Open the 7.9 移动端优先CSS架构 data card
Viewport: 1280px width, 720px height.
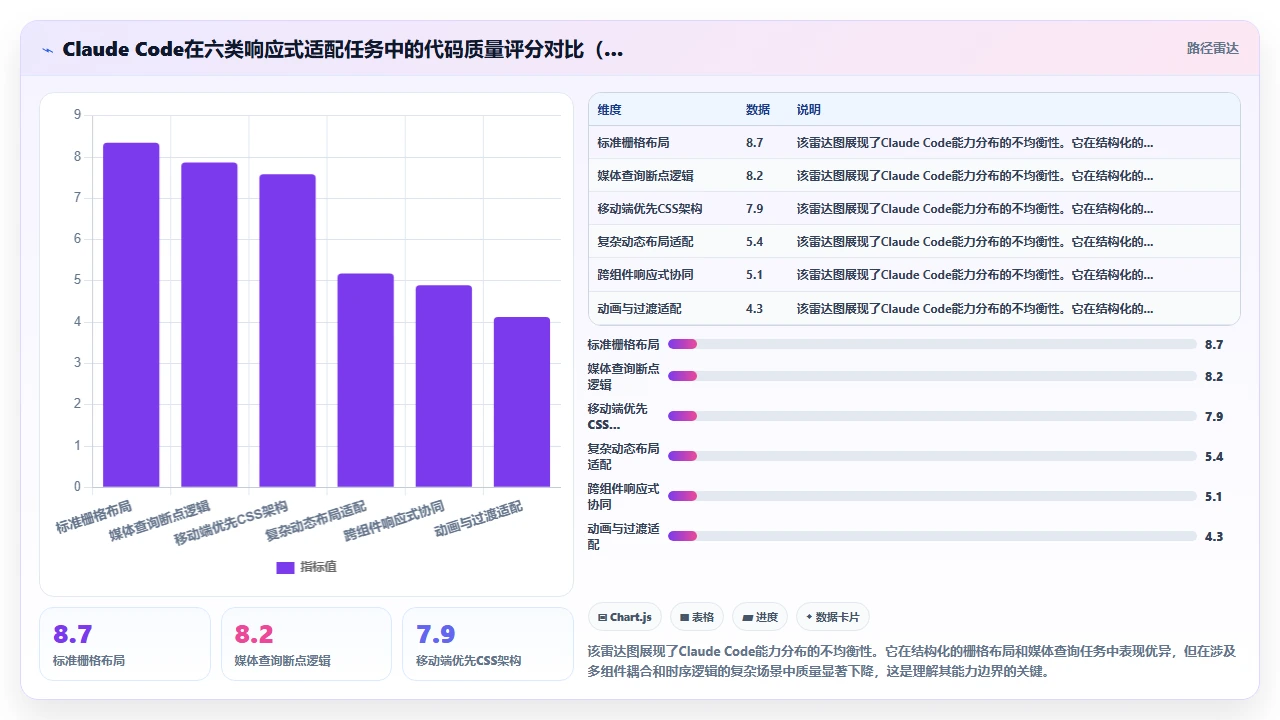(488, 644)
